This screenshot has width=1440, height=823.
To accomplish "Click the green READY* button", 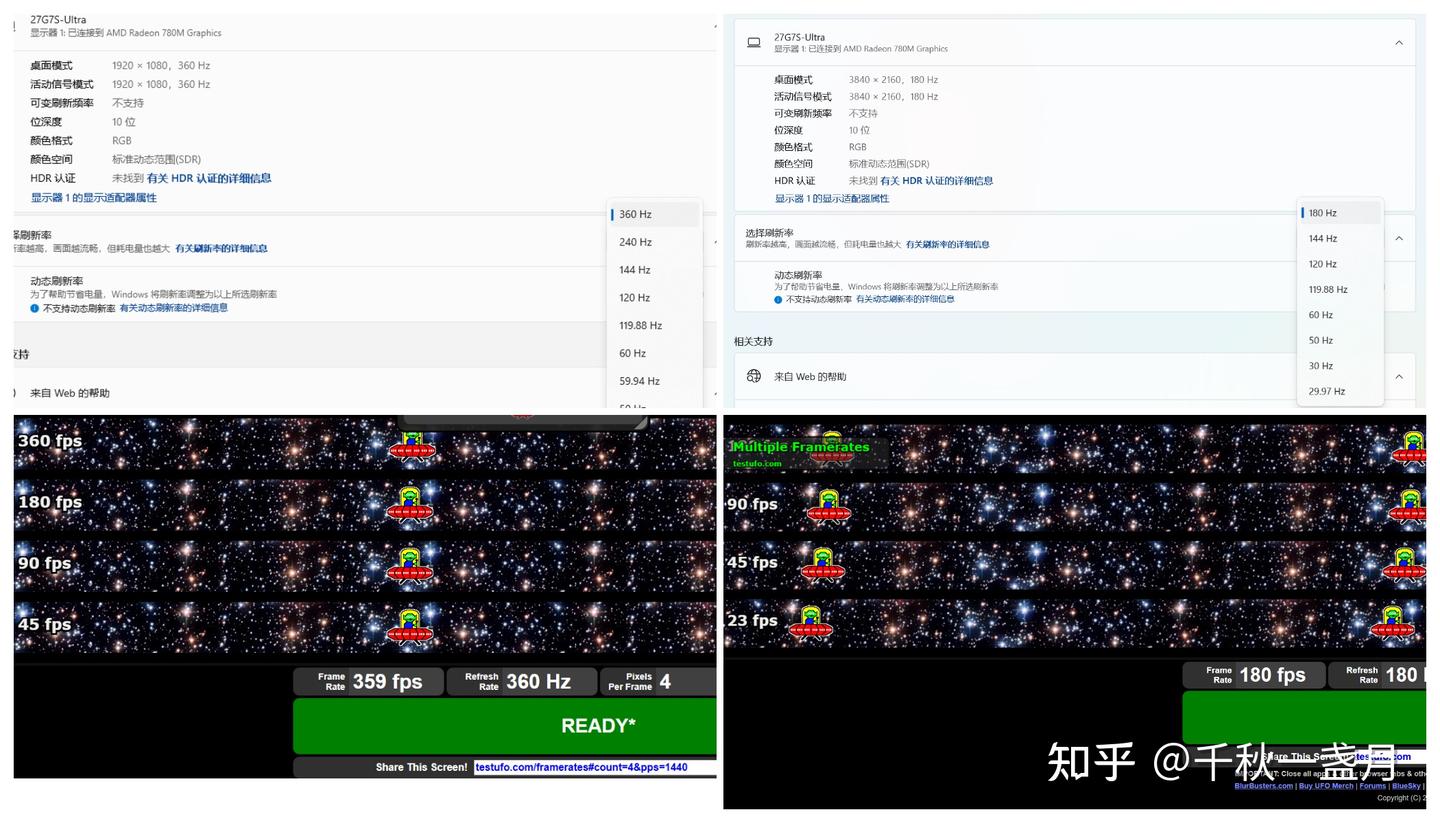I will pyautogui.click(x=505, y=726).
